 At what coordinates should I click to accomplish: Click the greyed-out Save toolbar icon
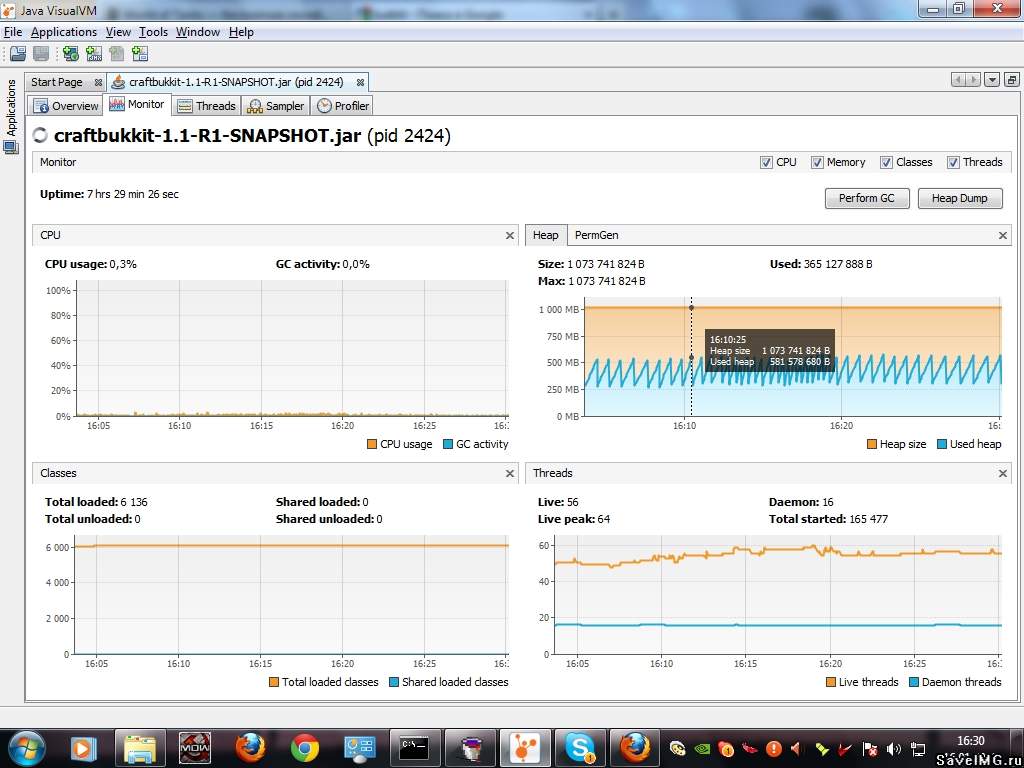click(x=40, y=54)
